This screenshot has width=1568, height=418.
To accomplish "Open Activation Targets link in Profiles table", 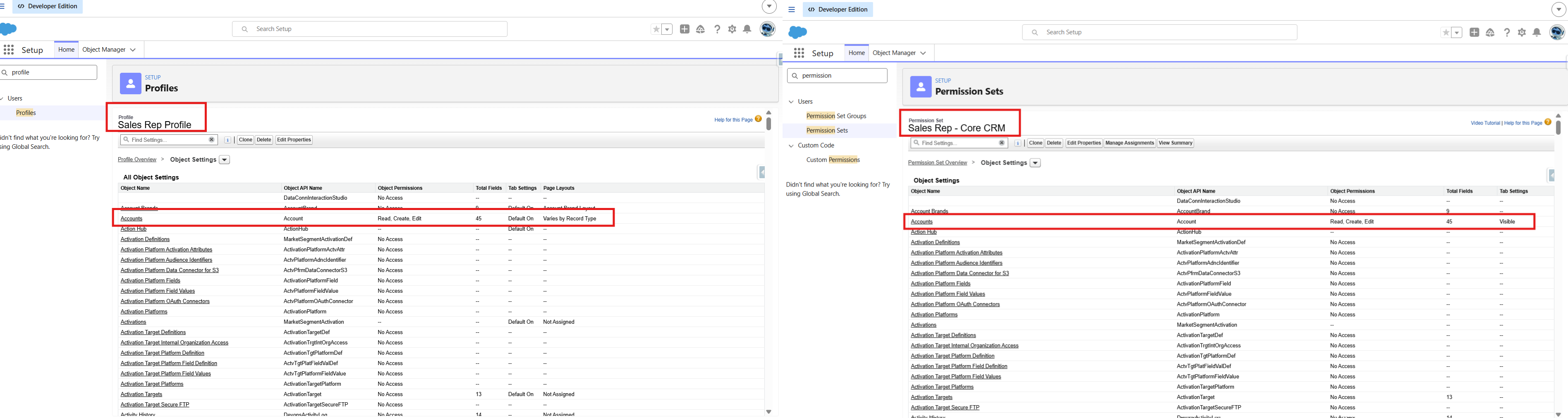I will [141, 394].
